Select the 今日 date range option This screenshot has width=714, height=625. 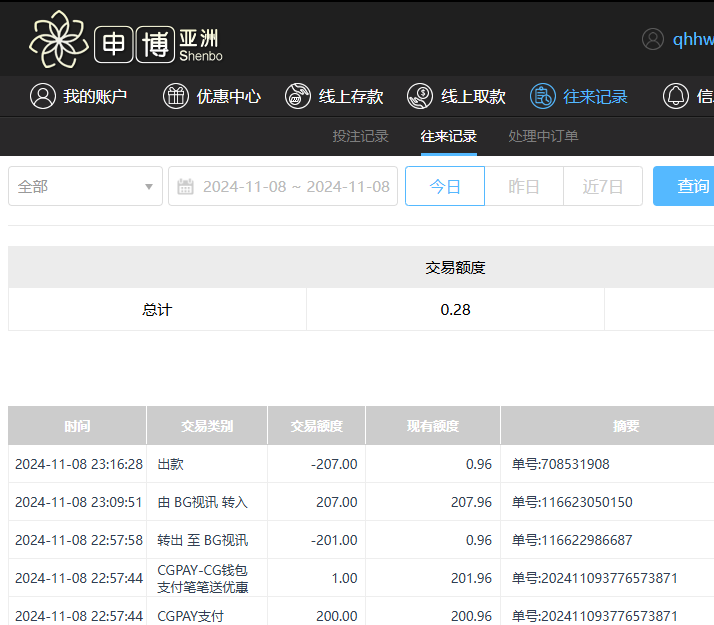(445, 186)
